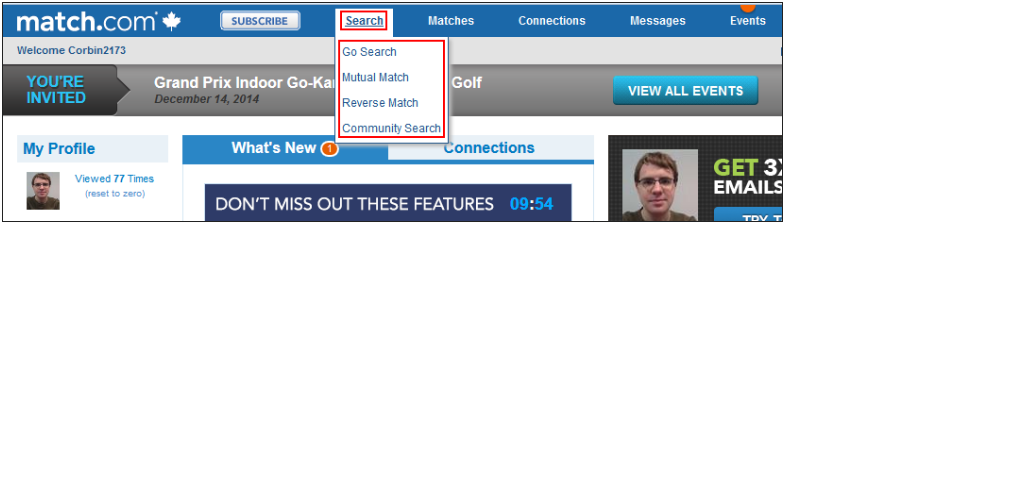The image size is (1017, 490).
Task: Open the Messages menu
Action: 658,21
